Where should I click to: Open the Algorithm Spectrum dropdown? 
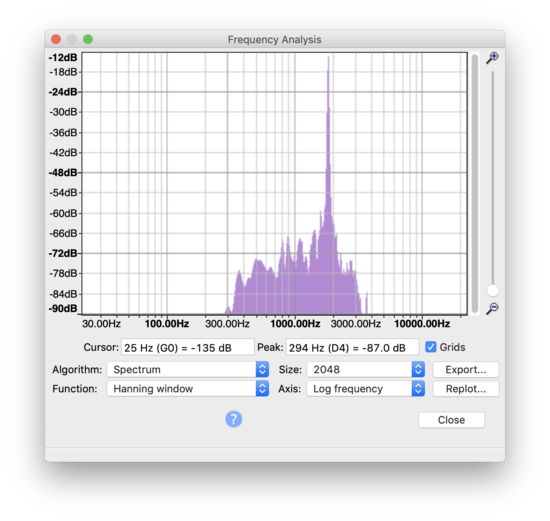coord(188,369)
